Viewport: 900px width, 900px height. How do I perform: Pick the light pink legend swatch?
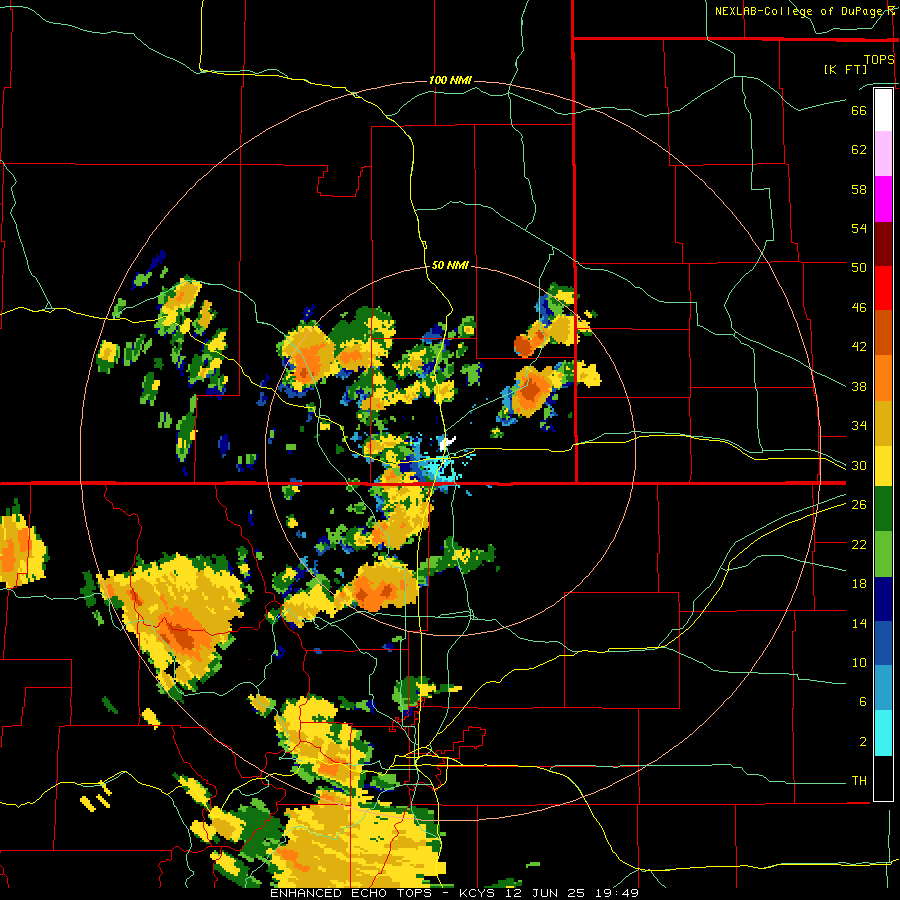click(x=883, y=154)
